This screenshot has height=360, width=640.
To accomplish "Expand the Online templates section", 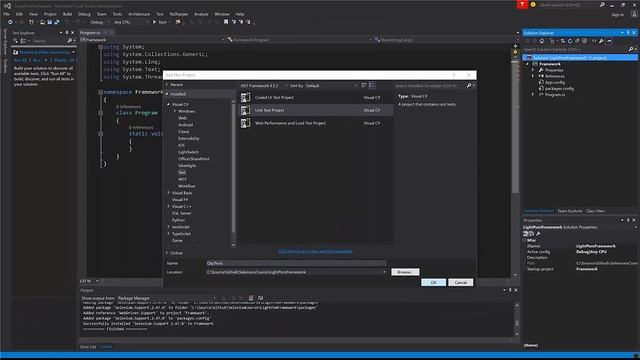I will [x=167, y=253].
